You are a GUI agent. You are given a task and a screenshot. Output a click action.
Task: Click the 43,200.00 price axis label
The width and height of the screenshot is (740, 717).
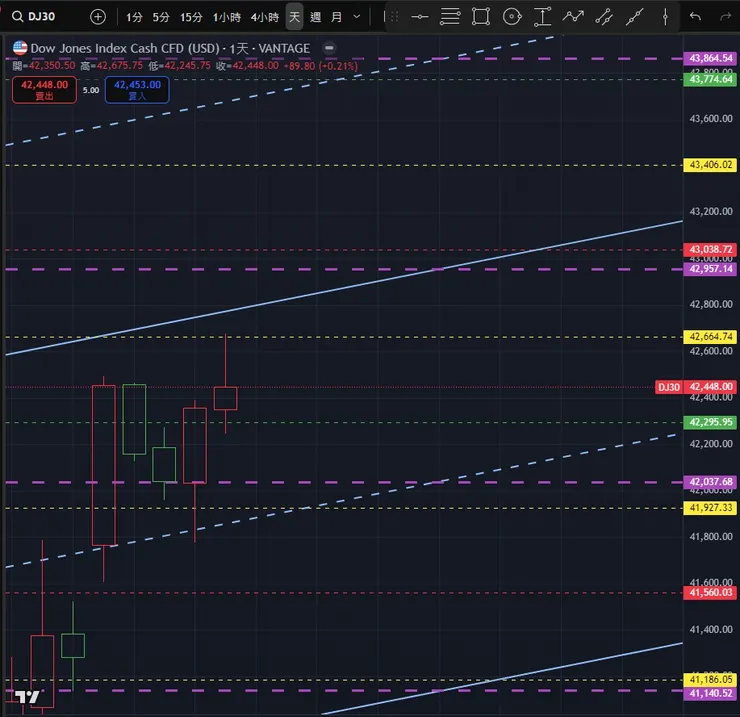point(711,212)
